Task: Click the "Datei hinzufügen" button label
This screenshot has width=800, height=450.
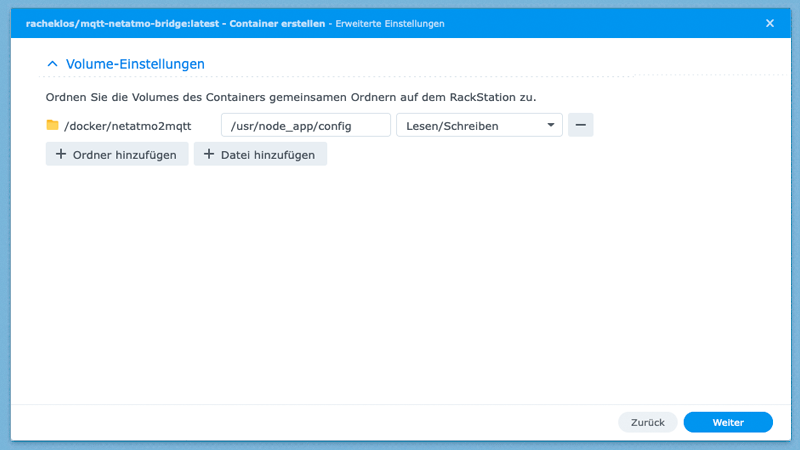Action: (x=268, y=155)
